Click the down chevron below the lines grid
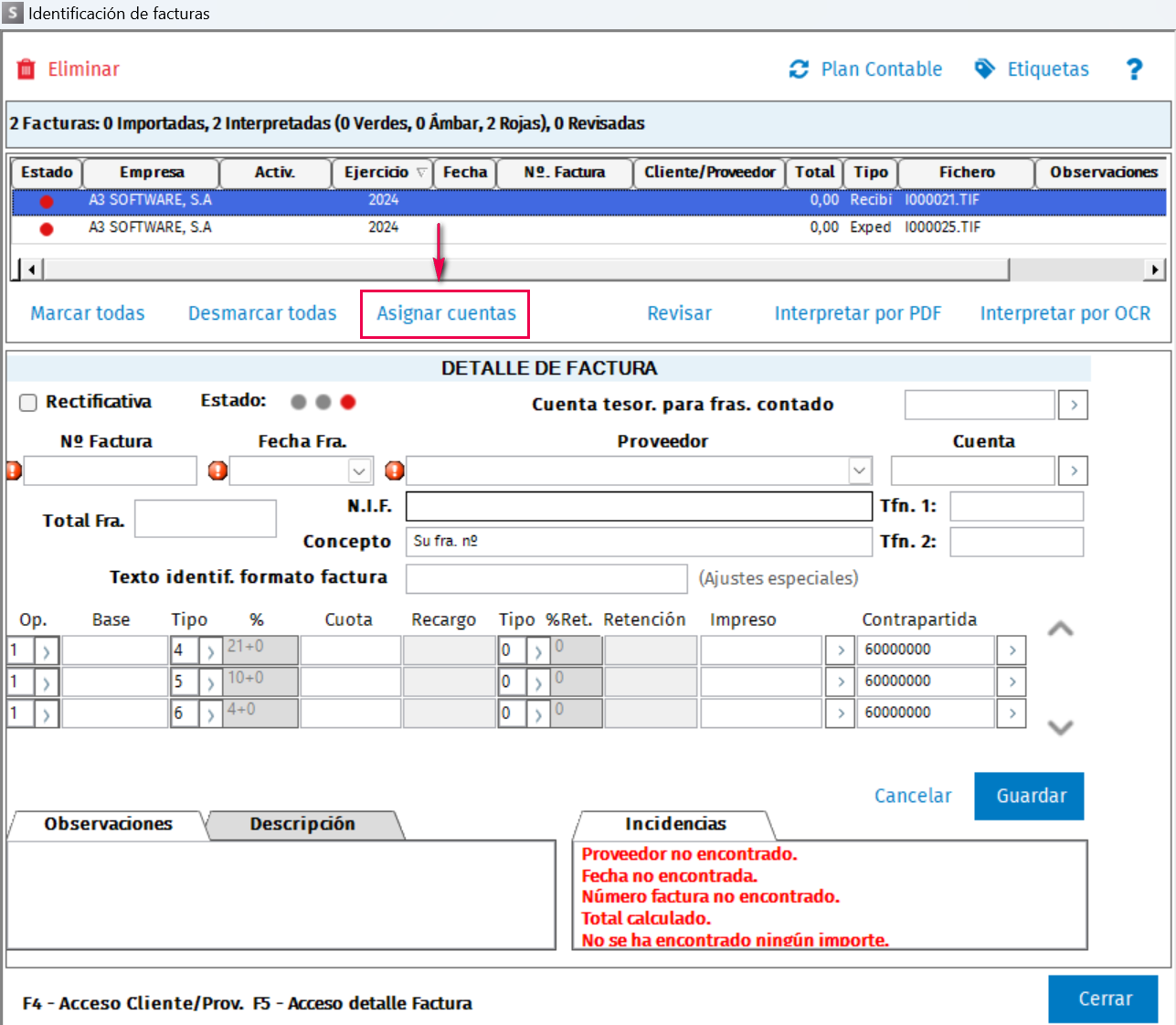Viewport: 1176px width, 1025px height. click(1060, 727)
